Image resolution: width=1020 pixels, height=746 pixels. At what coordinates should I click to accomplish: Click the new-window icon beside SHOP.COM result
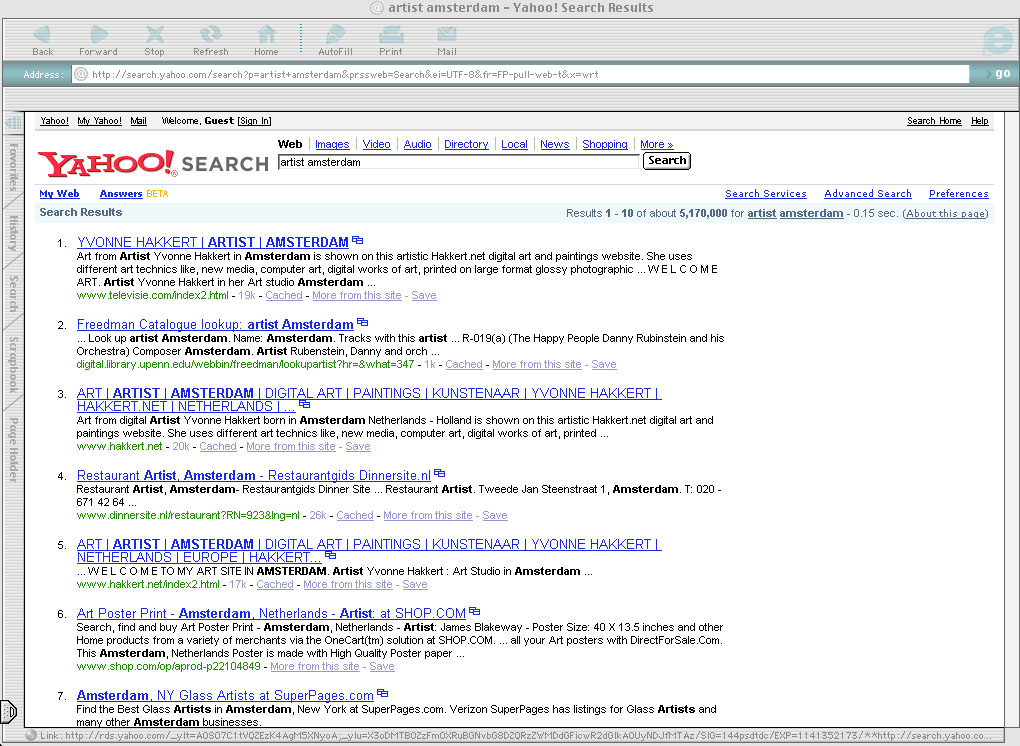475,611
